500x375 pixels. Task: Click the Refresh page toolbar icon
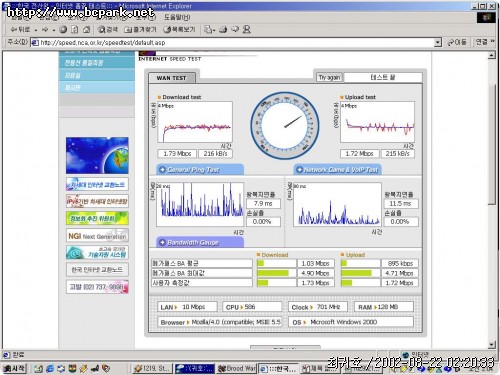(75, 30)
